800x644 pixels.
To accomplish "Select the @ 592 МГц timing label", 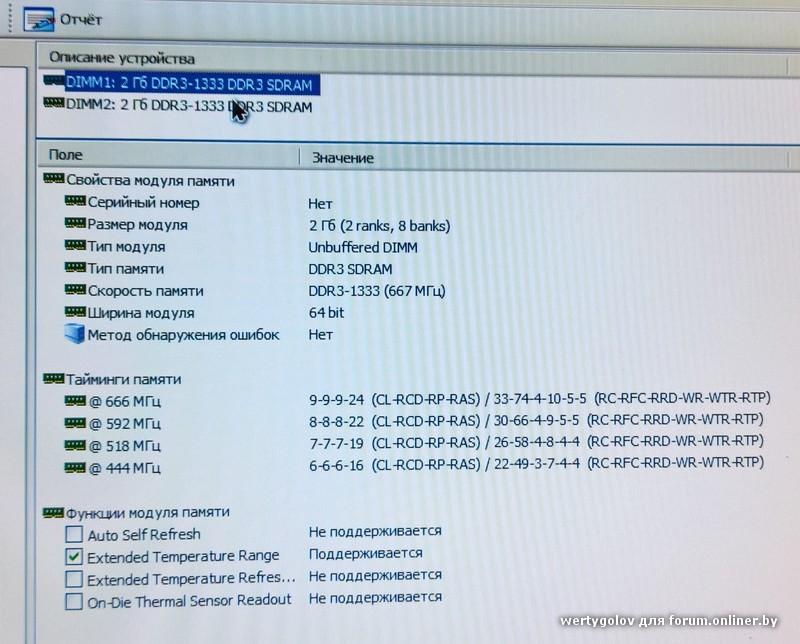I will point(125,424).
